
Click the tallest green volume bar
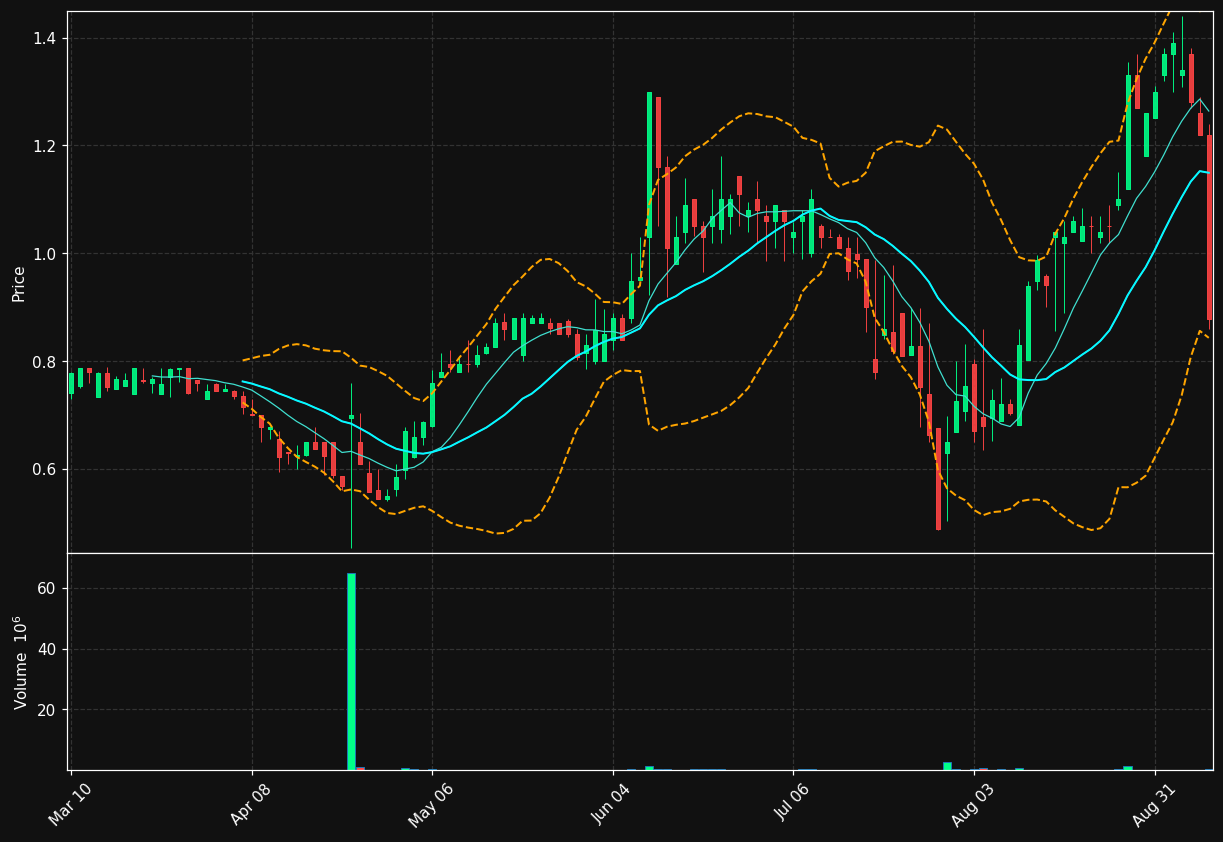coord(351,672)
